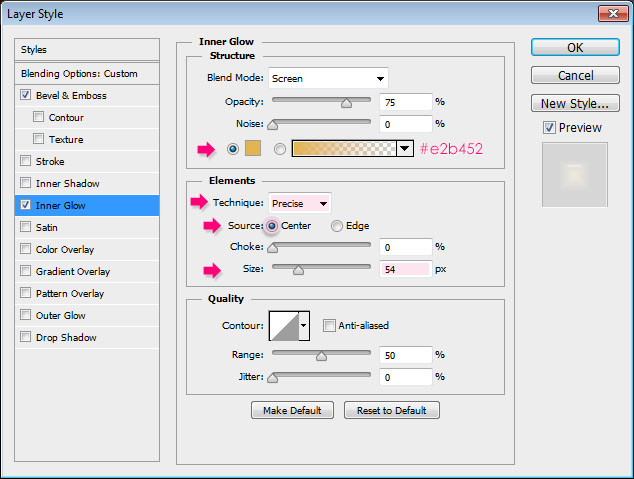Click the Make Default button
Viewport: 634px width, 479px height.
pos(292,410)
